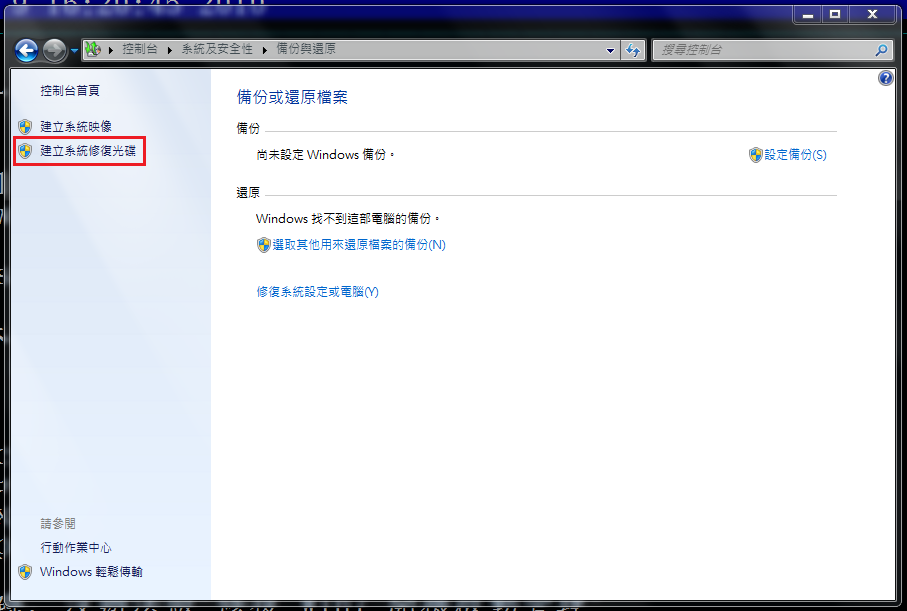Click 建立系統映像 sidebar link
907x611 pixels.
(76, 126)
